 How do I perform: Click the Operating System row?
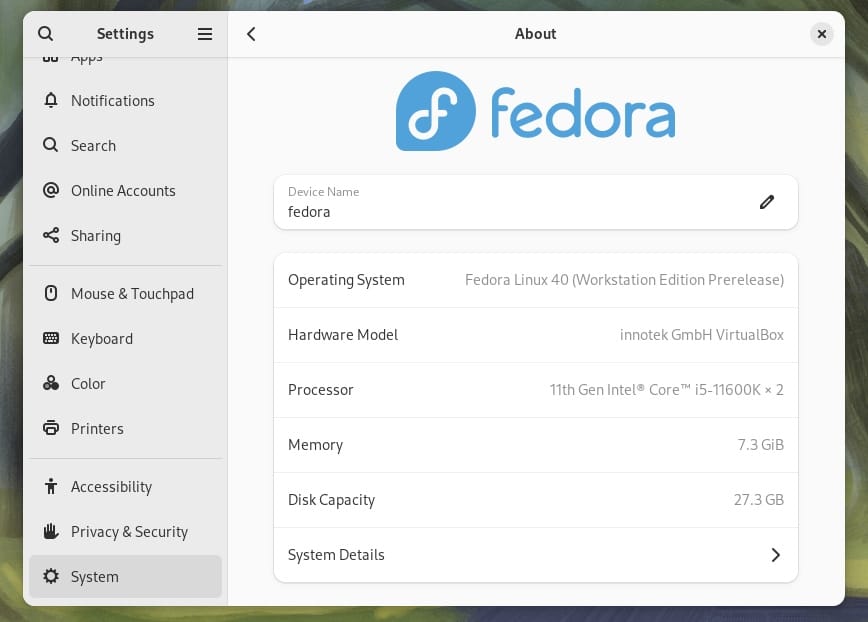click(x=535, y=280)
